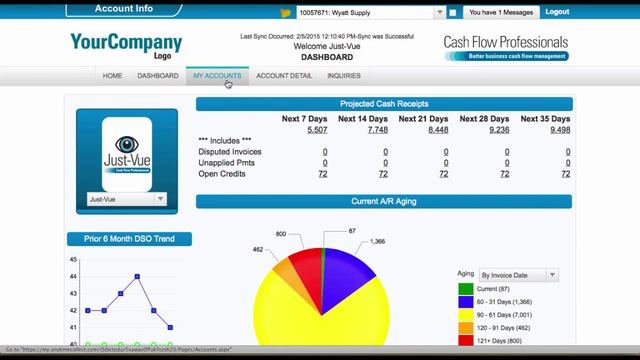Click the Open Credits row label
Viewport: 640px width, 360px height.
222,174
